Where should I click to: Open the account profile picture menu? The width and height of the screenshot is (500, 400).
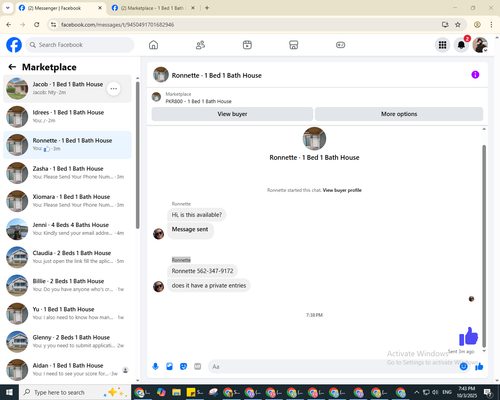point(480,45)
